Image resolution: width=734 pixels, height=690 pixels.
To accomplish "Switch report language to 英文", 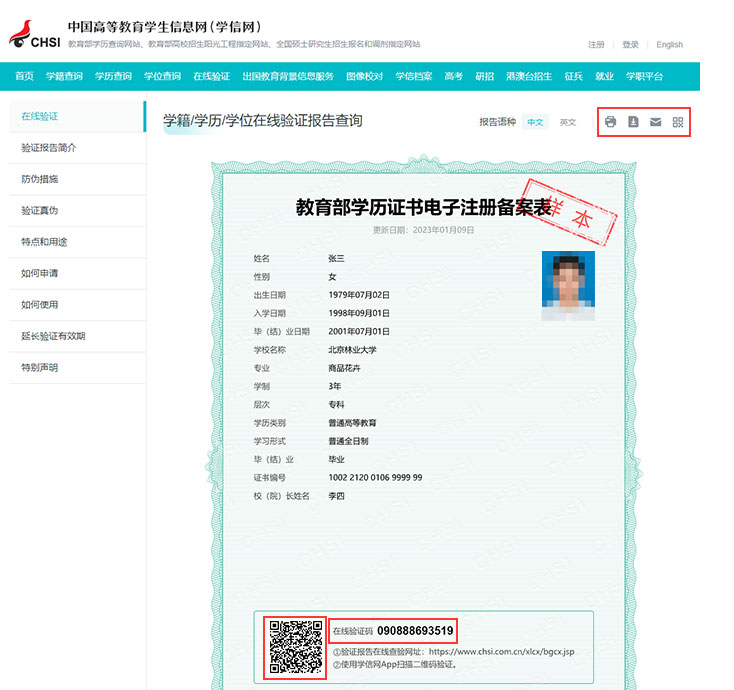I will pyautogui.click(x=567, y=122).
